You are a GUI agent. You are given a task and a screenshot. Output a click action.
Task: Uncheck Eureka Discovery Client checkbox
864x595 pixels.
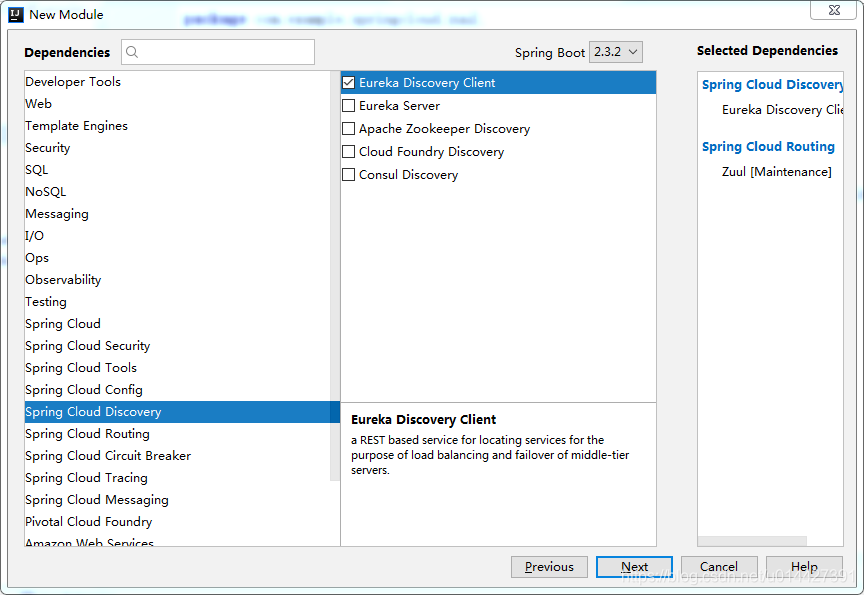(348, 83)
